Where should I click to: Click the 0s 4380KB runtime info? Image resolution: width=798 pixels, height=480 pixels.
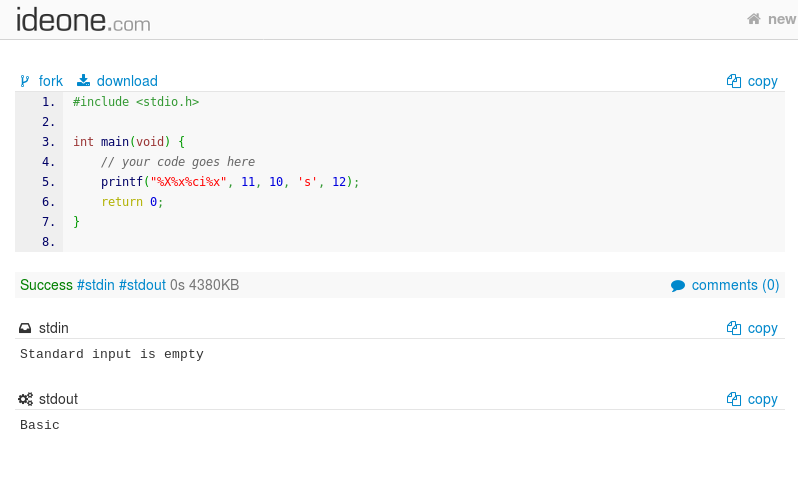click(x=205, y=285)
